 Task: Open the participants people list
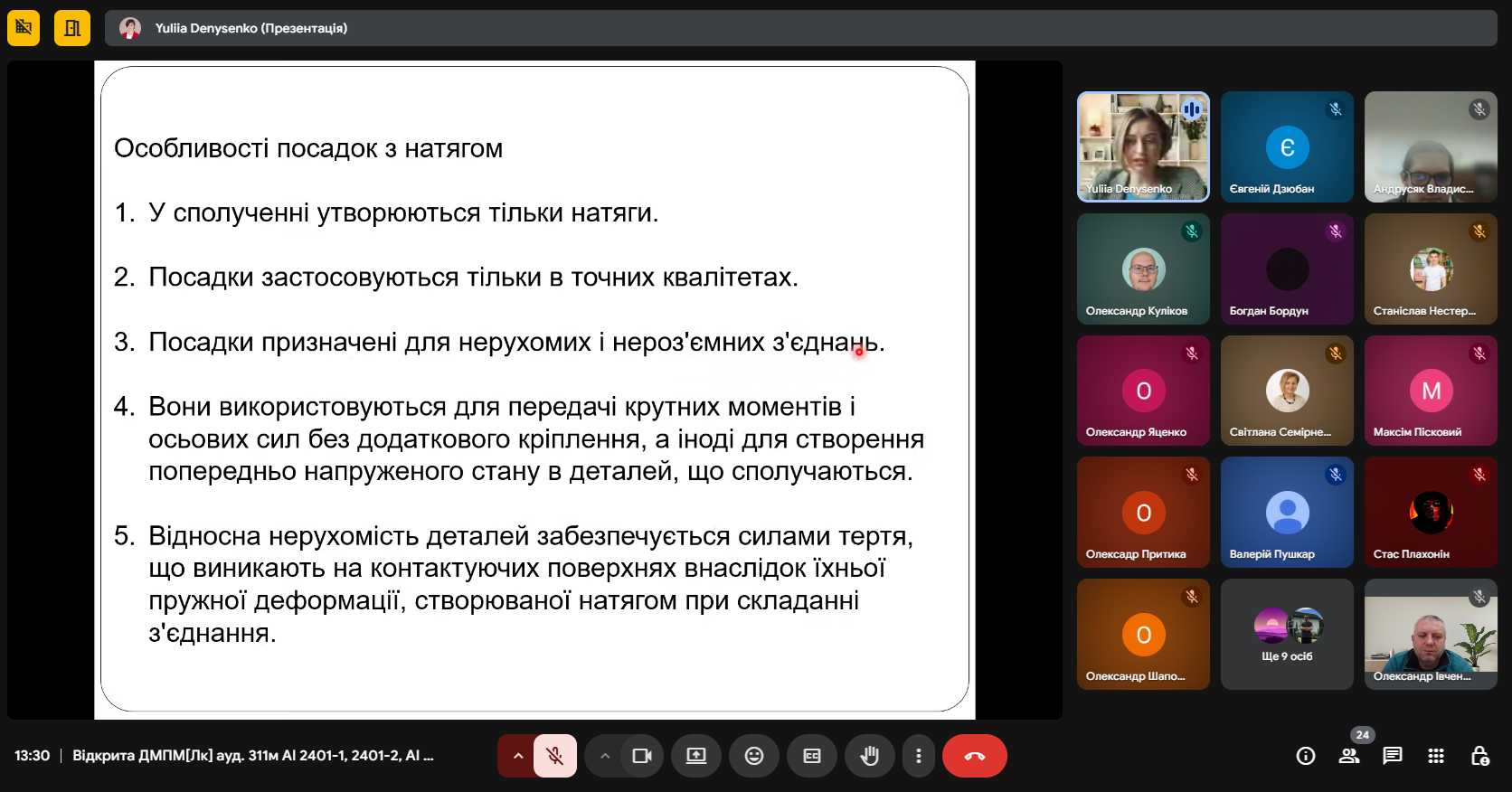pyautogui.click(x=1349, y=756)
